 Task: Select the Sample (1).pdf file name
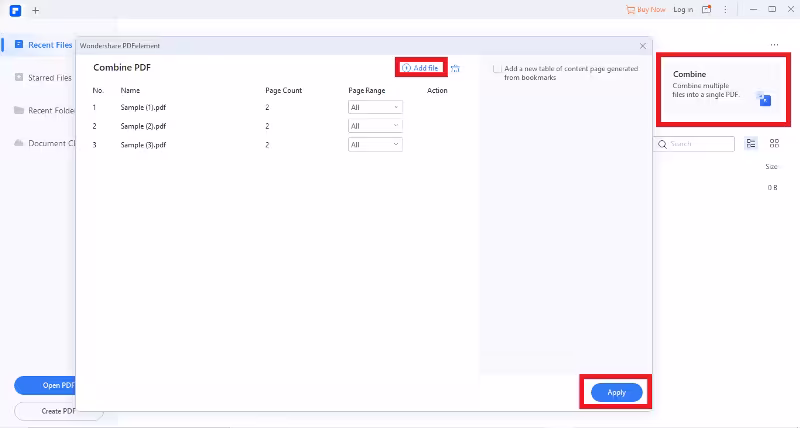coord(143,108)
